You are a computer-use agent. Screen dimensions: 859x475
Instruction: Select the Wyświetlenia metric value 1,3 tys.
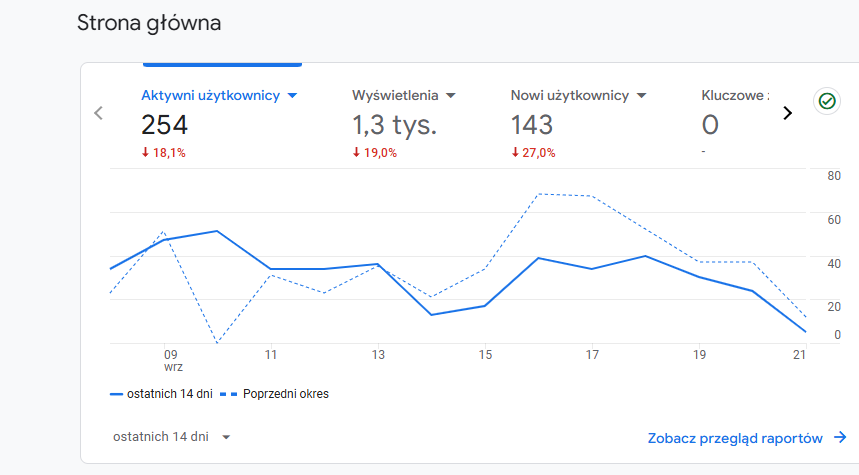point(394,125)
